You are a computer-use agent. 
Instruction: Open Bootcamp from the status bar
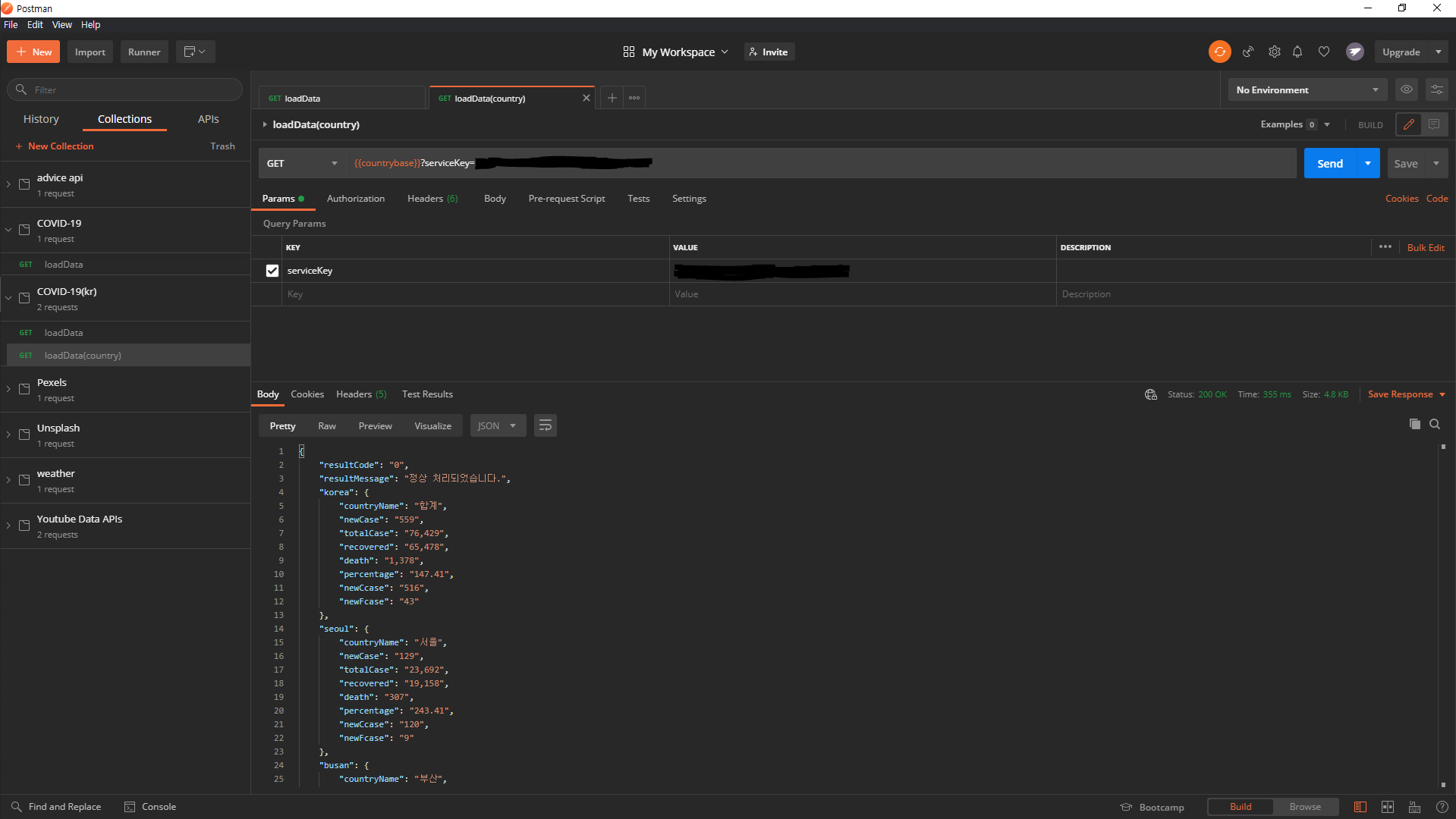pyautogui.click(x=1153, y=807)
